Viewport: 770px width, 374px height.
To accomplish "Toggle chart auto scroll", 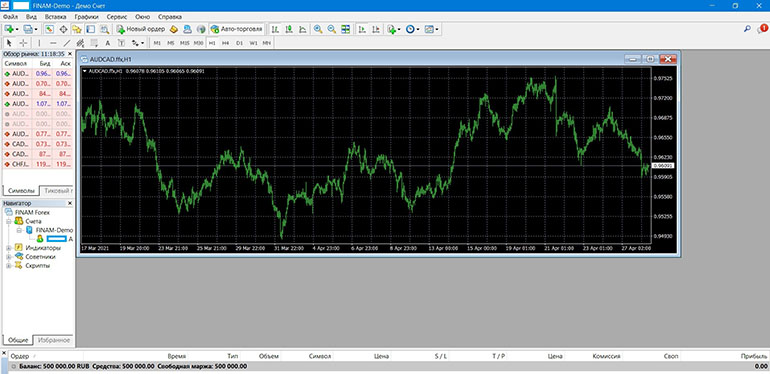I will pos(362,29).
